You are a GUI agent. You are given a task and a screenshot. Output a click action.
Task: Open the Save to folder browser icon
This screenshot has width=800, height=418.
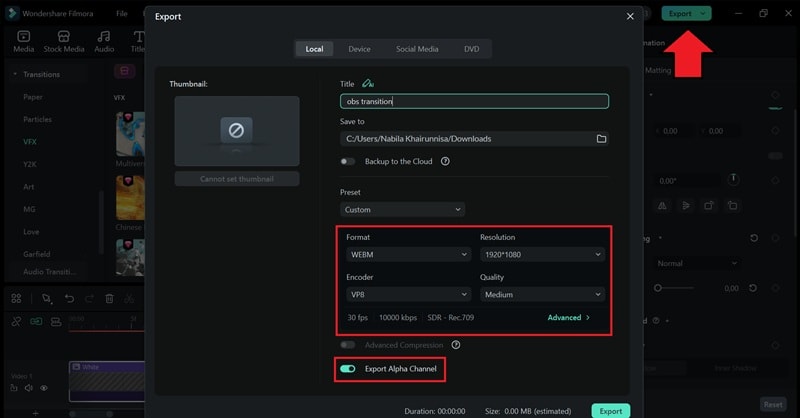601,139
